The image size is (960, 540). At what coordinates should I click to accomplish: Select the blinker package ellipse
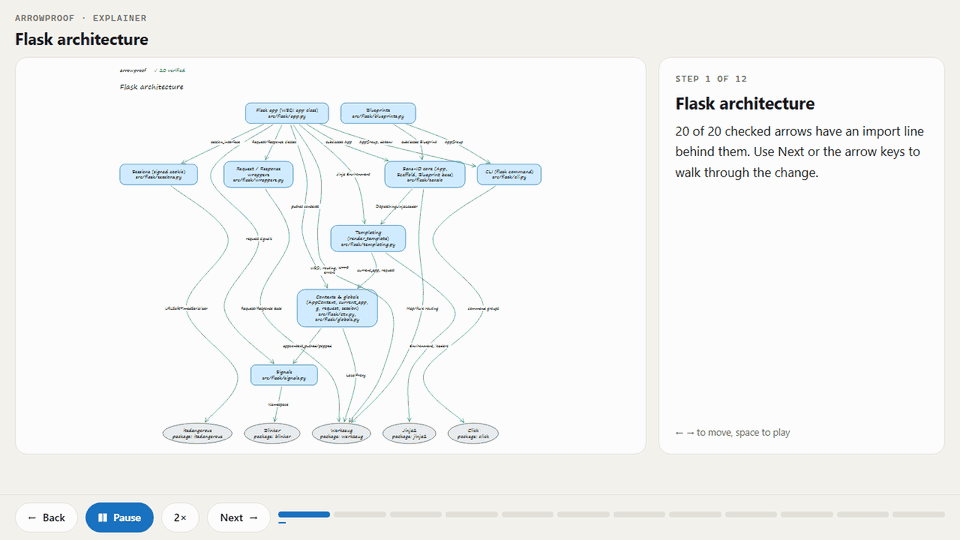coord(272,433)
